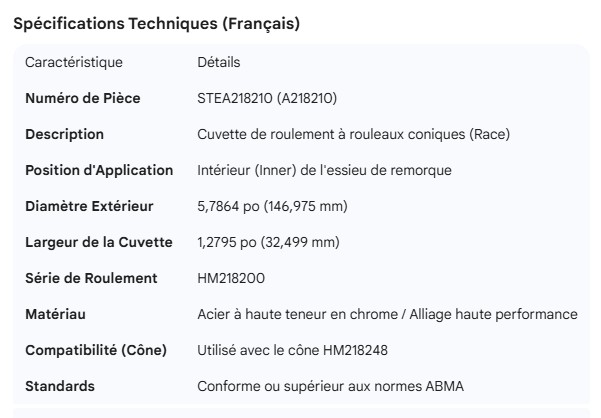601x418 pixels.
Task: Select the HM218200 series value
Action: coord(231,278)
